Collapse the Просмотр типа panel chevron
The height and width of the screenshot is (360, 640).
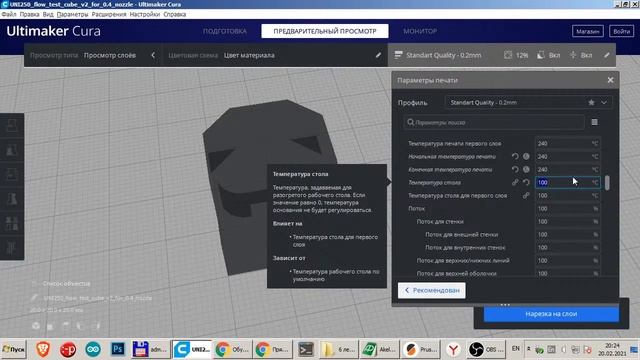coord(153,55)
